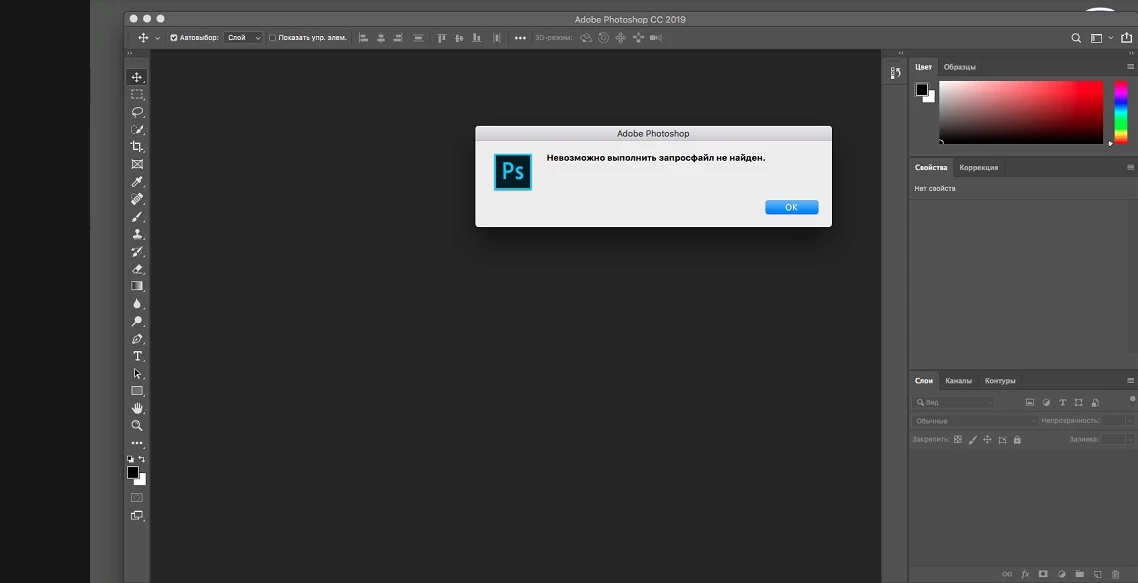The image size is (1138, 583).
Task: Click the share icon at top right
Action: click(x=1126, y=38)
